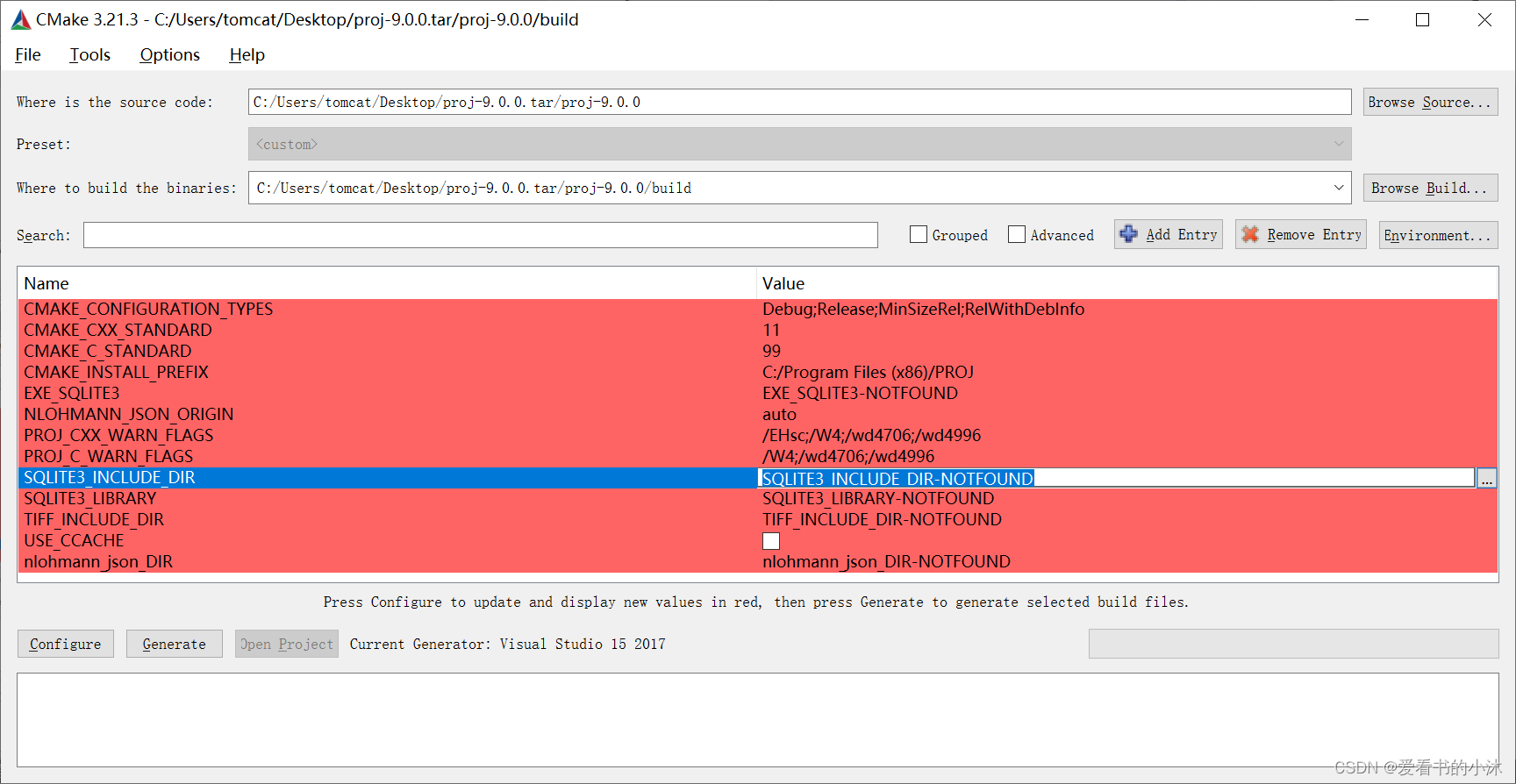The image size is (1516, 784).
Task: Click the nlohmann_json_DIR-NOTFOUND value
Action: [x=886, y=561]
